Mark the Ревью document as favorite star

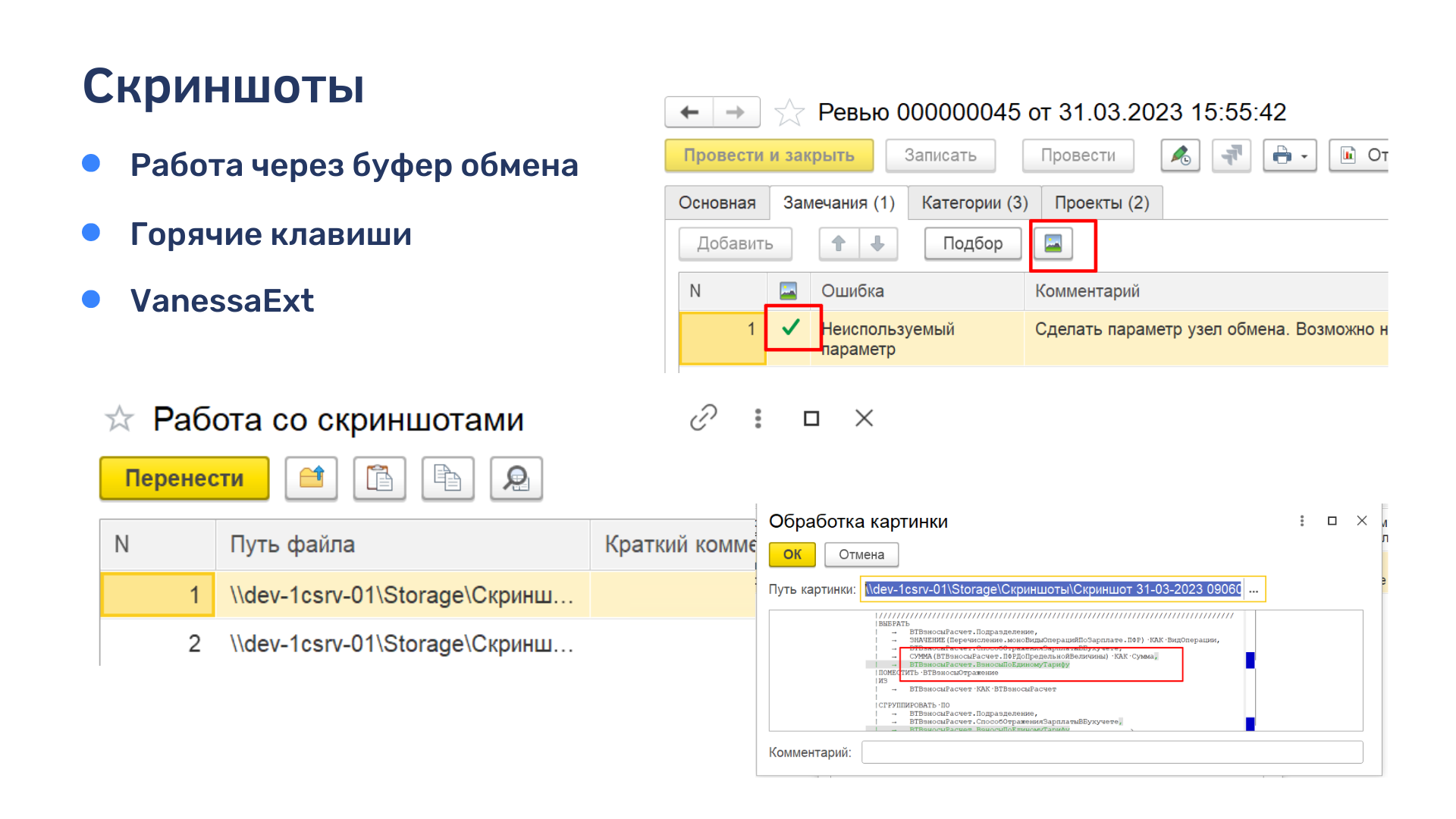(x=789, y=113)
